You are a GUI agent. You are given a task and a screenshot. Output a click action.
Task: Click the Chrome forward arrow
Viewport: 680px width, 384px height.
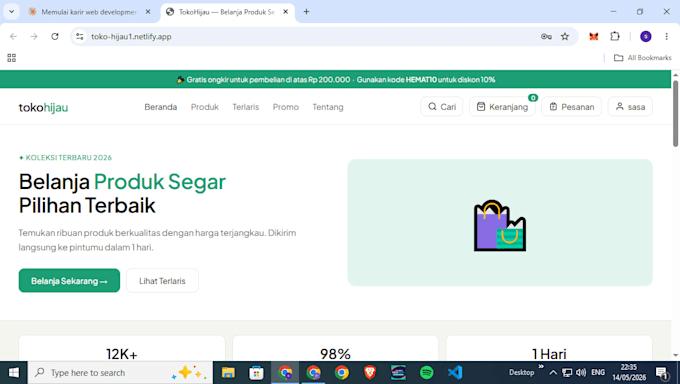coord(34,36)
